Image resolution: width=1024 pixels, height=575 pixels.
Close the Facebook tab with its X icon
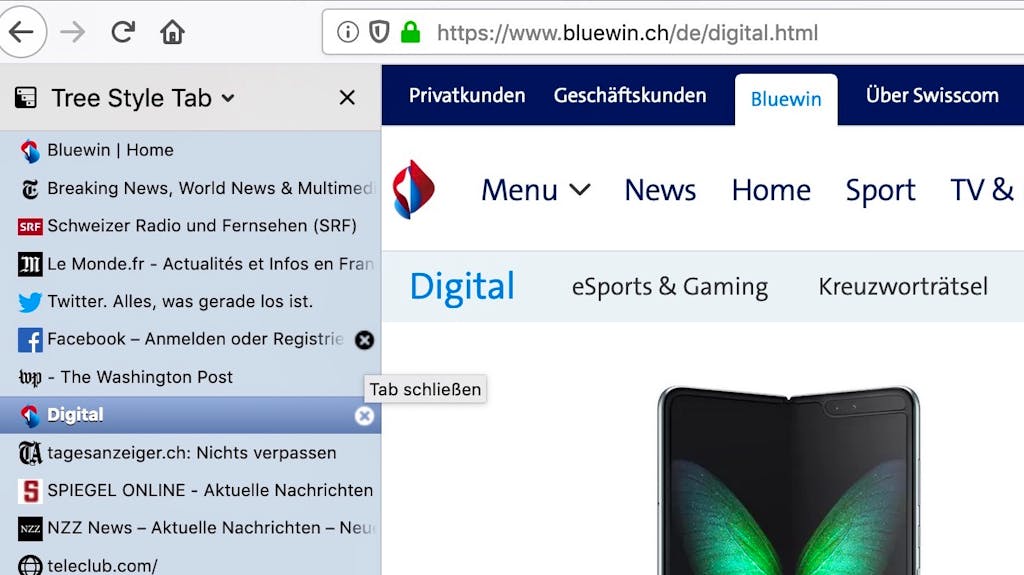pyautogui.click(x=364, y=340)
